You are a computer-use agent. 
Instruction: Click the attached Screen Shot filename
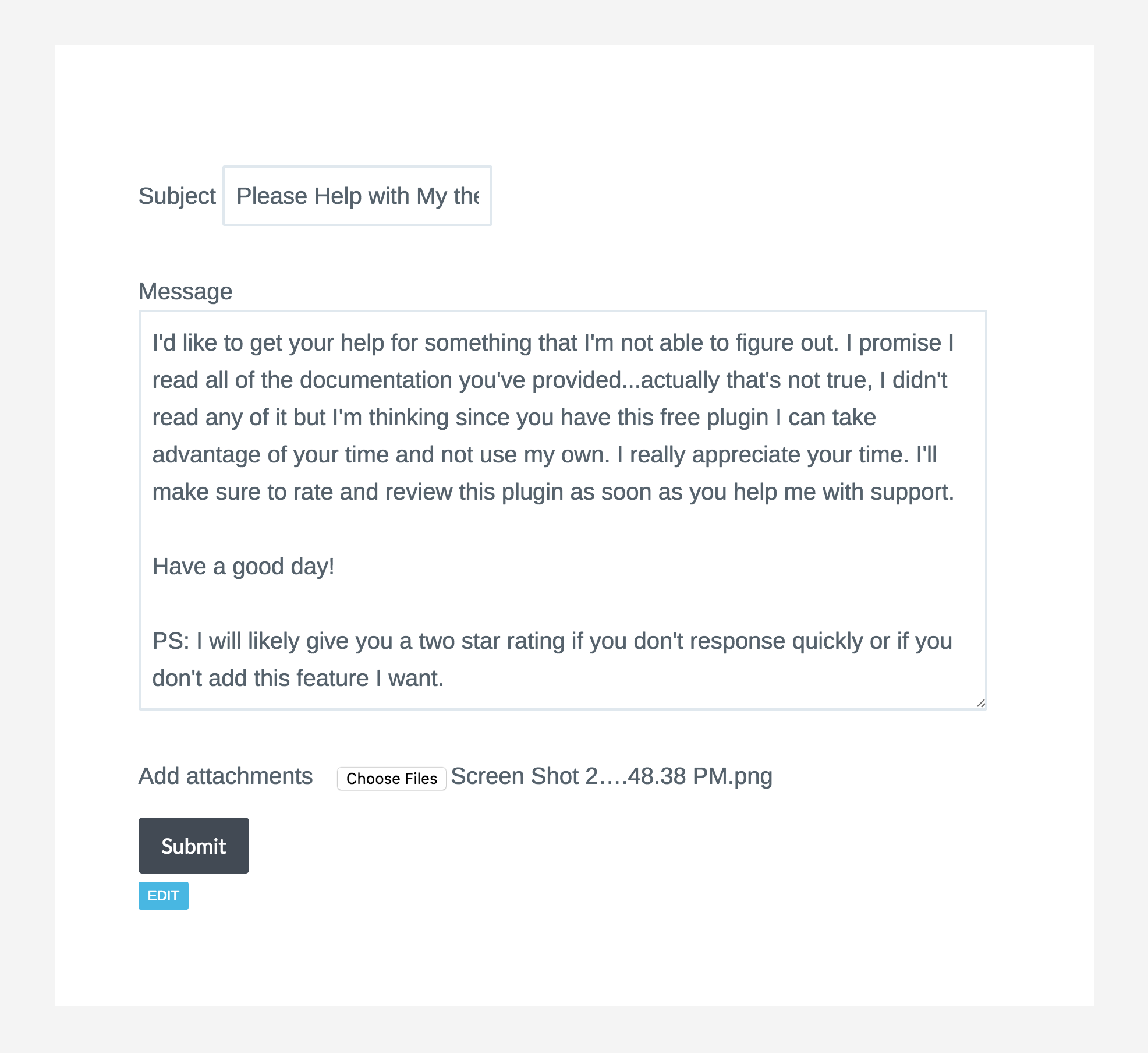pos(611,776)
